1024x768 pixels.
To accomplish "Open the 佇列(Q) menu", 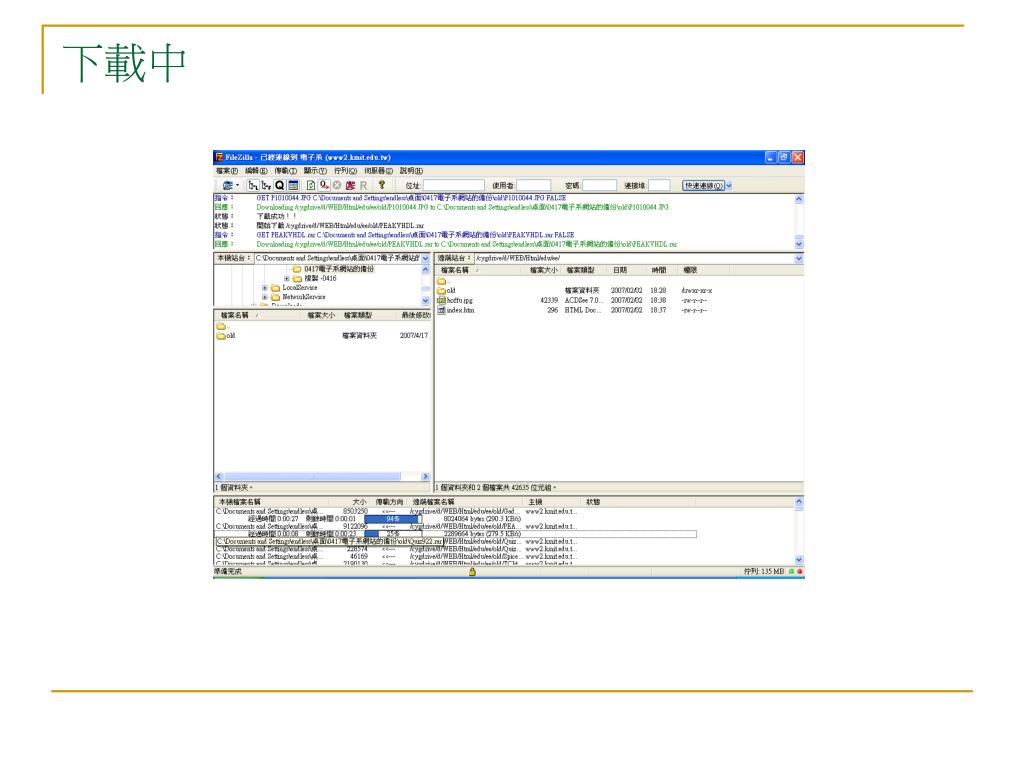I will (x=345, y=171).
